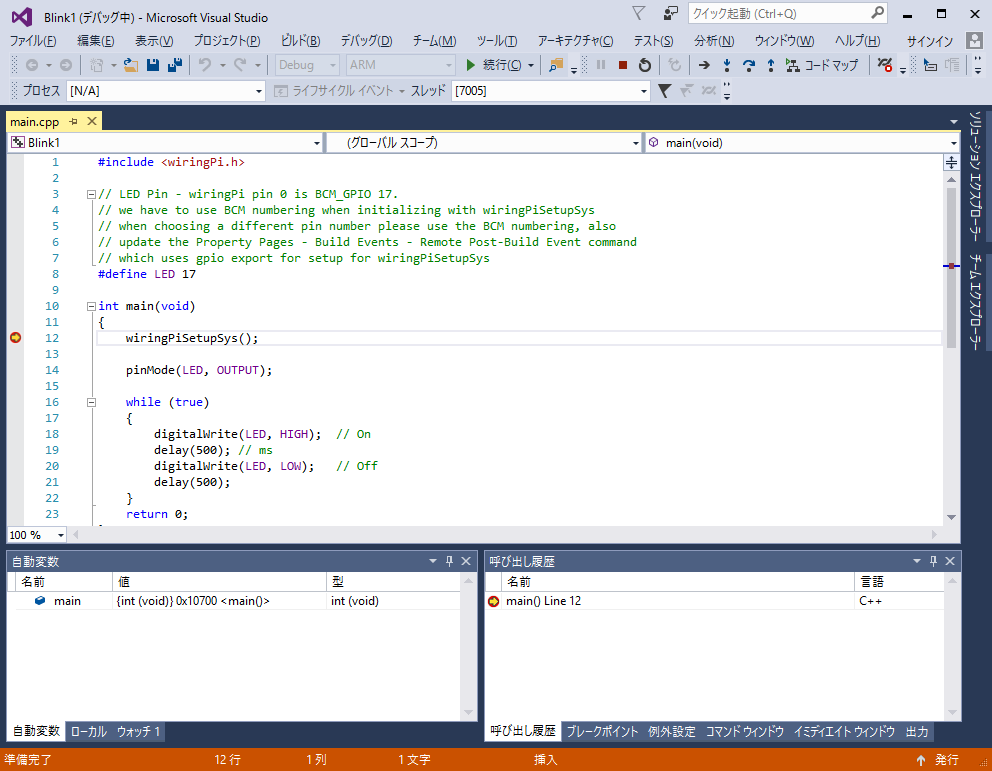The width and height of the screenshot is (992, 771).
Task: Click the Step Into icon
Action: point(727,65)
